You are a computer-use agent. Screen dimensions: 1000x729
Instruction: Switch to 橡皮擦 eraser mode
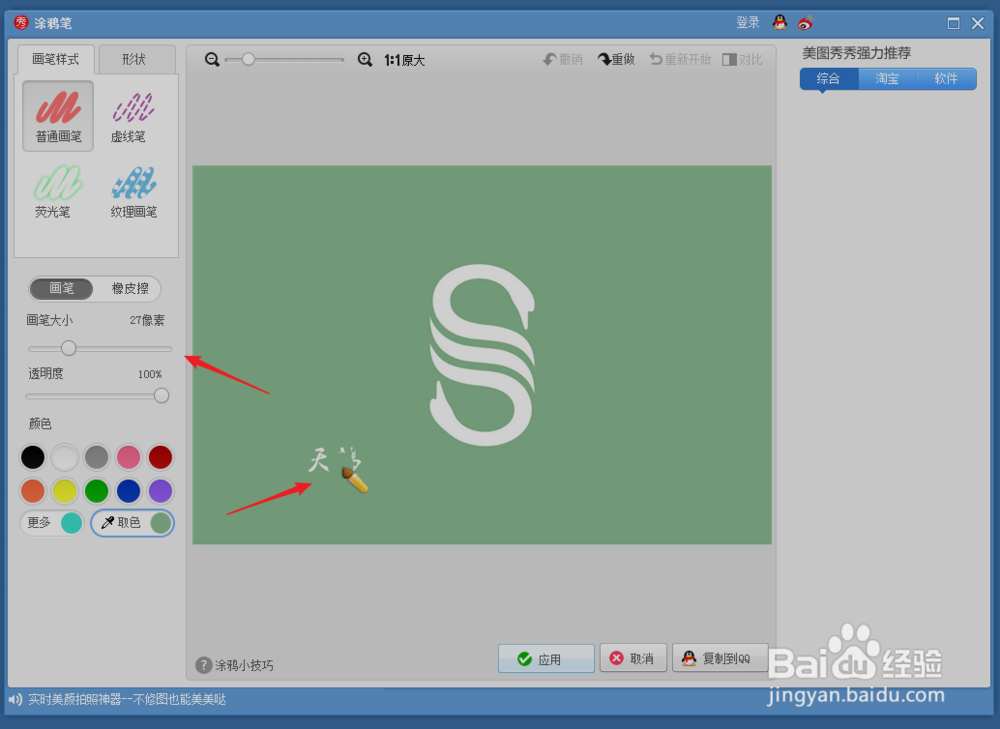130,288
